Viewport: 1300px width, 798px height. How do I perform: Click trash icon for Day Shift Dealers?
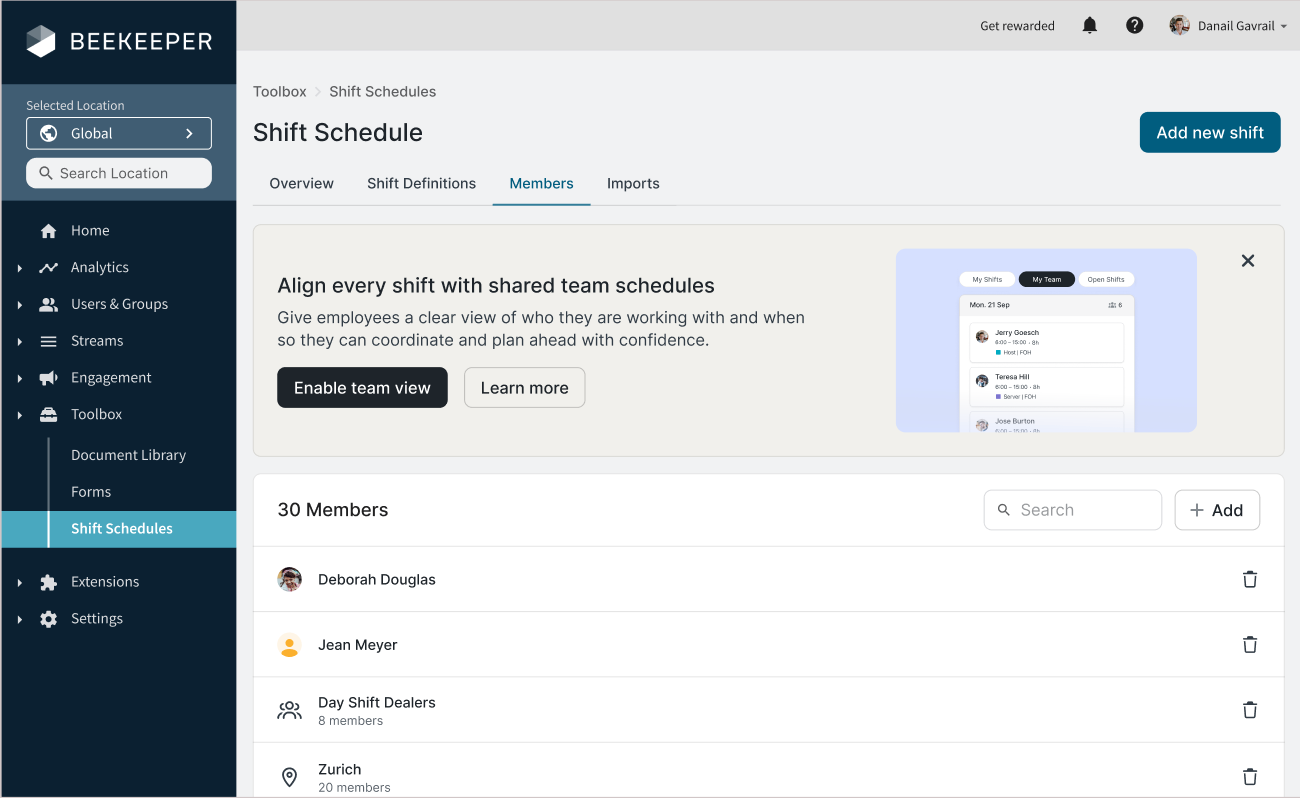pyautogui.click(x=1249, y=710)
